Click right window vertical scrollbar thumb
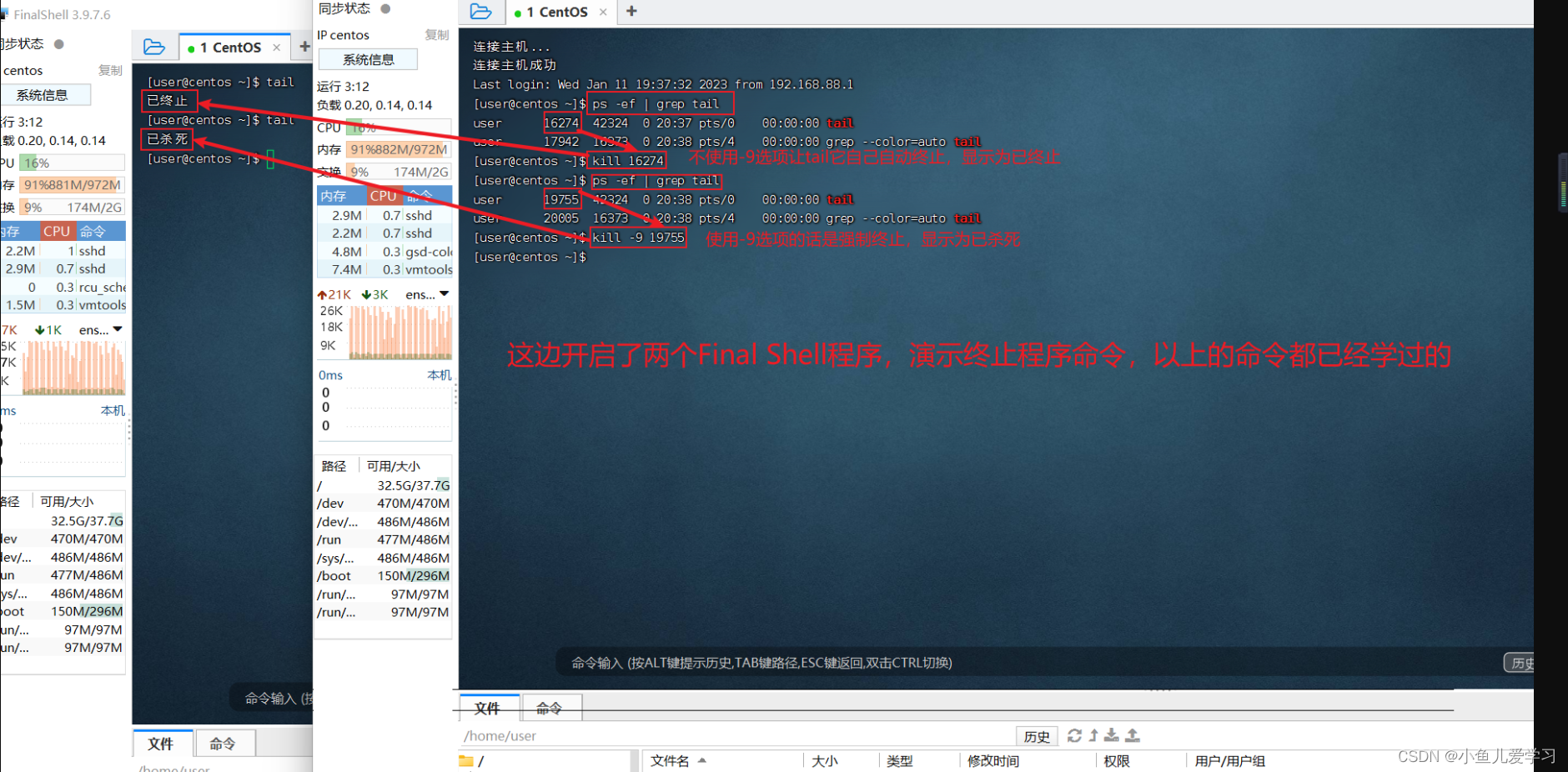This screenshot has height=772, width=1568. [1562, 181]
